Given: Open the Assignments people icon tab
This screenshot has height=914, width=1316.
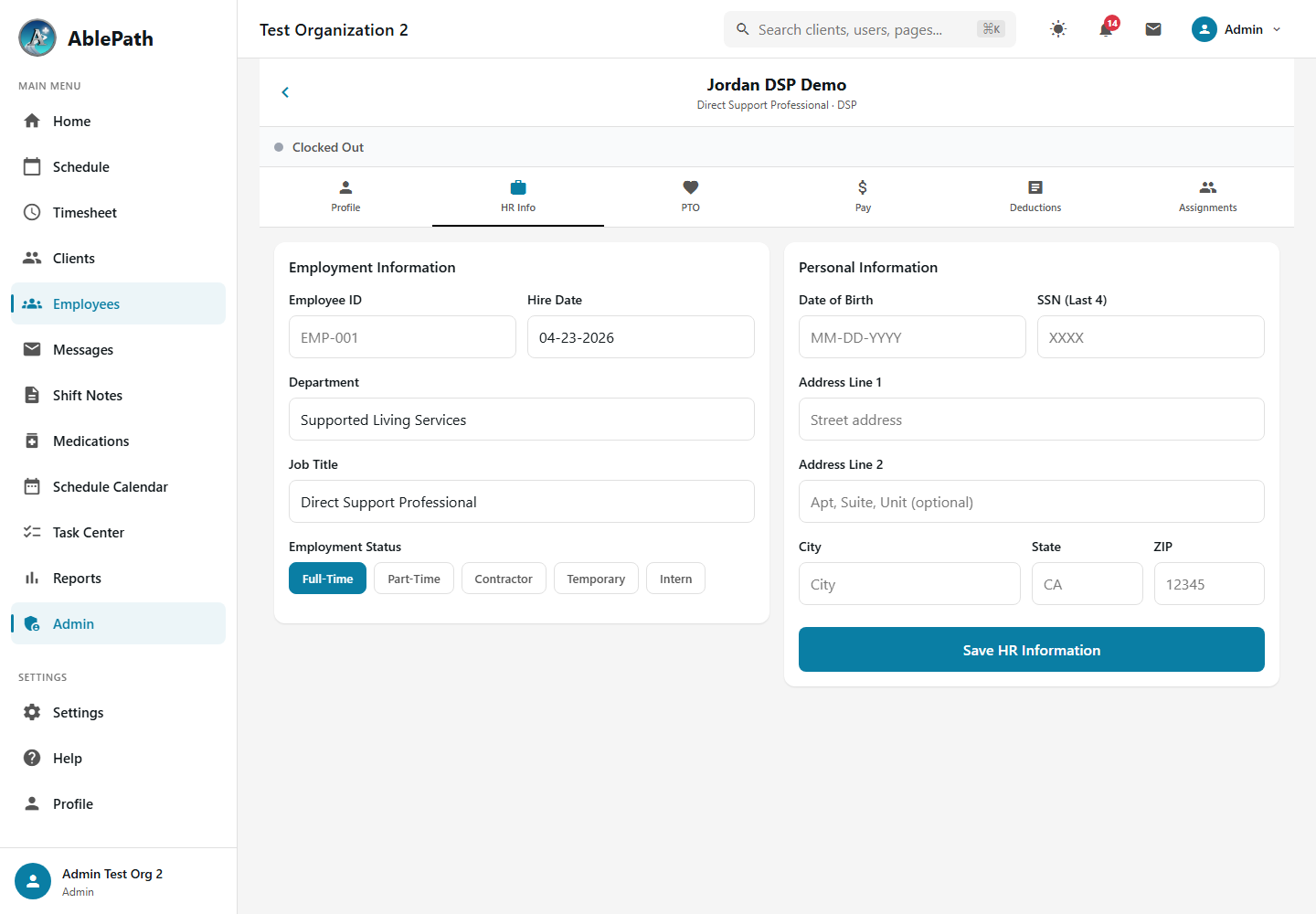Looking at the screenshot, I should 1208,197.
